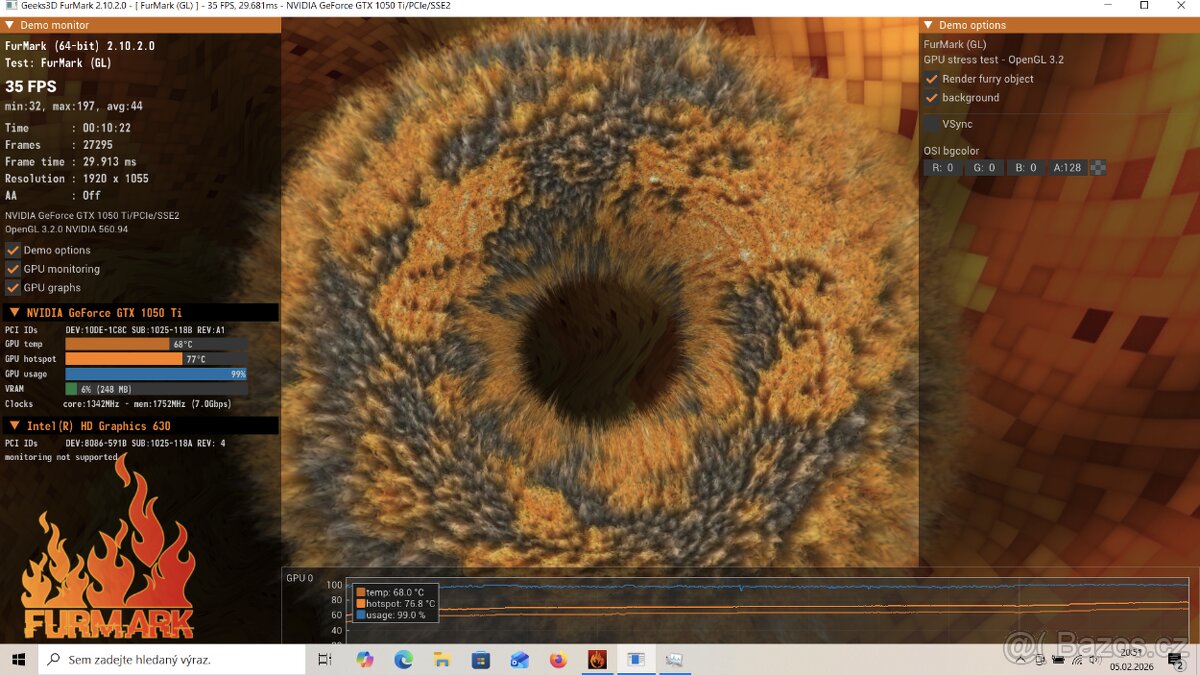The height and width of the screenshot is (675, 1200).
Task: Click the GPU temp 68°C bar
Action: coord(156,344)
